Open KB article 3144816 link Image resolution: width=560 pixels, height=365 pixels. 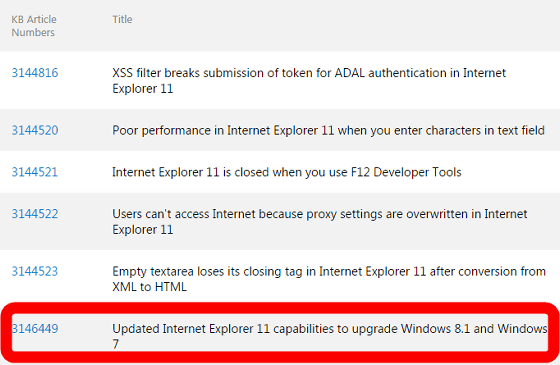(x=35, y=73)
